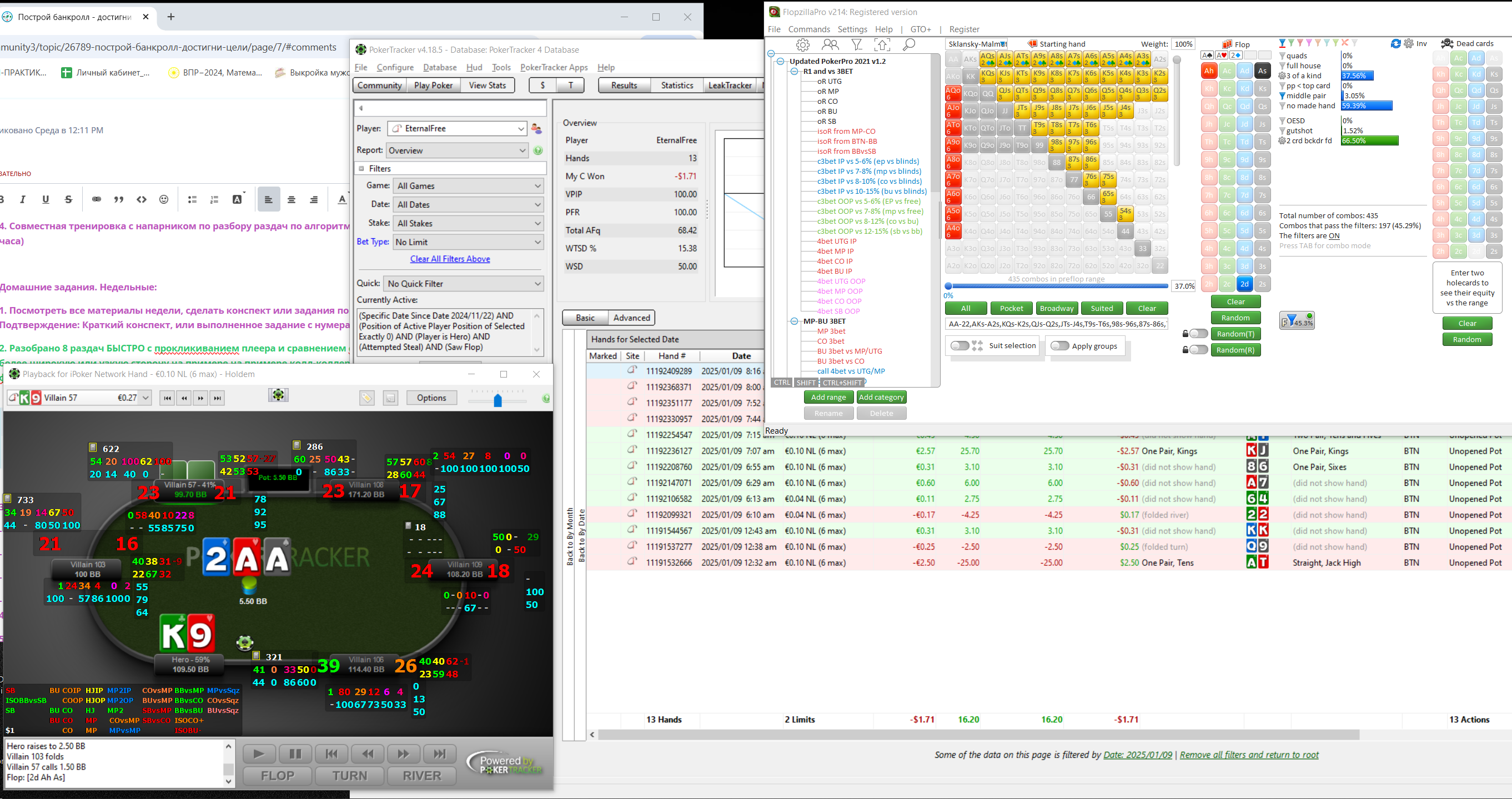Click the poker chip icon in Playback toolbar
1512x799 pixels.
pyautogui.click(x=278, y=395)
